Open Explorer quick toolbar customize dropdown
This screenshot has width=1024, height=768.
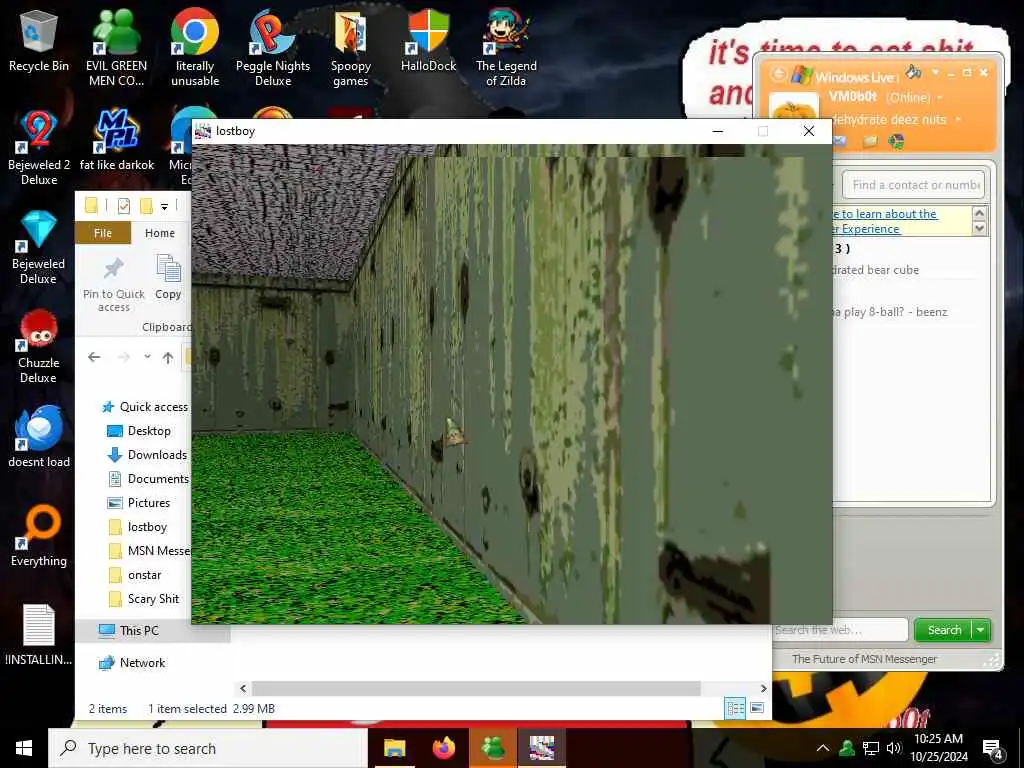(165, 207)
